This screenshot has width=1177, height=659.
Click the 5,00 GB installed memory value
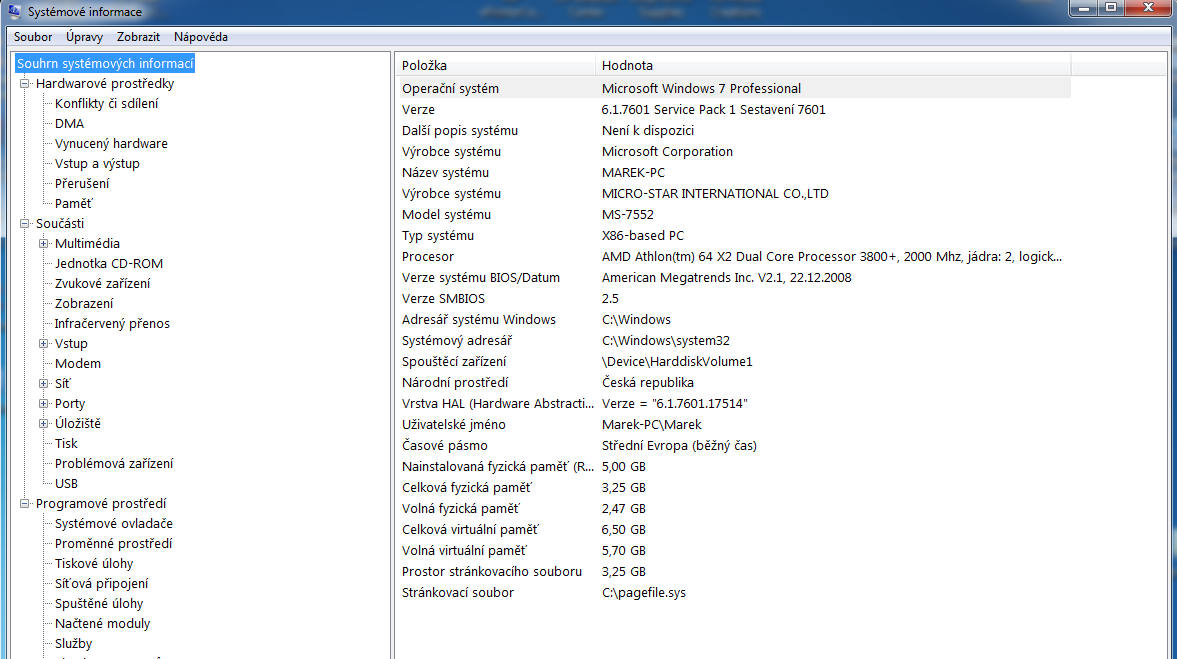point(624,467)
